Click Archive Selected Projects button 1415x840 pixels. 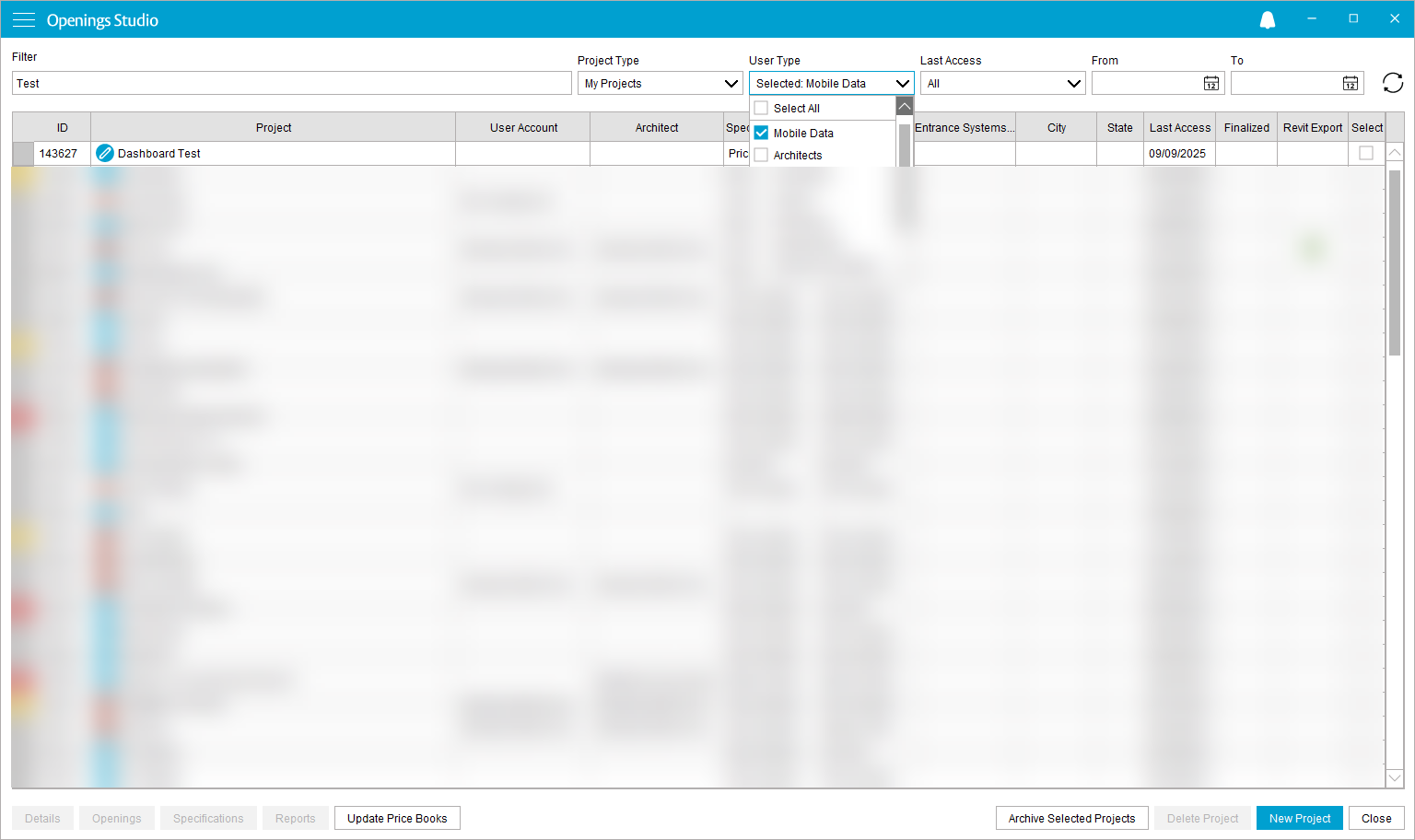[1071, 818]
